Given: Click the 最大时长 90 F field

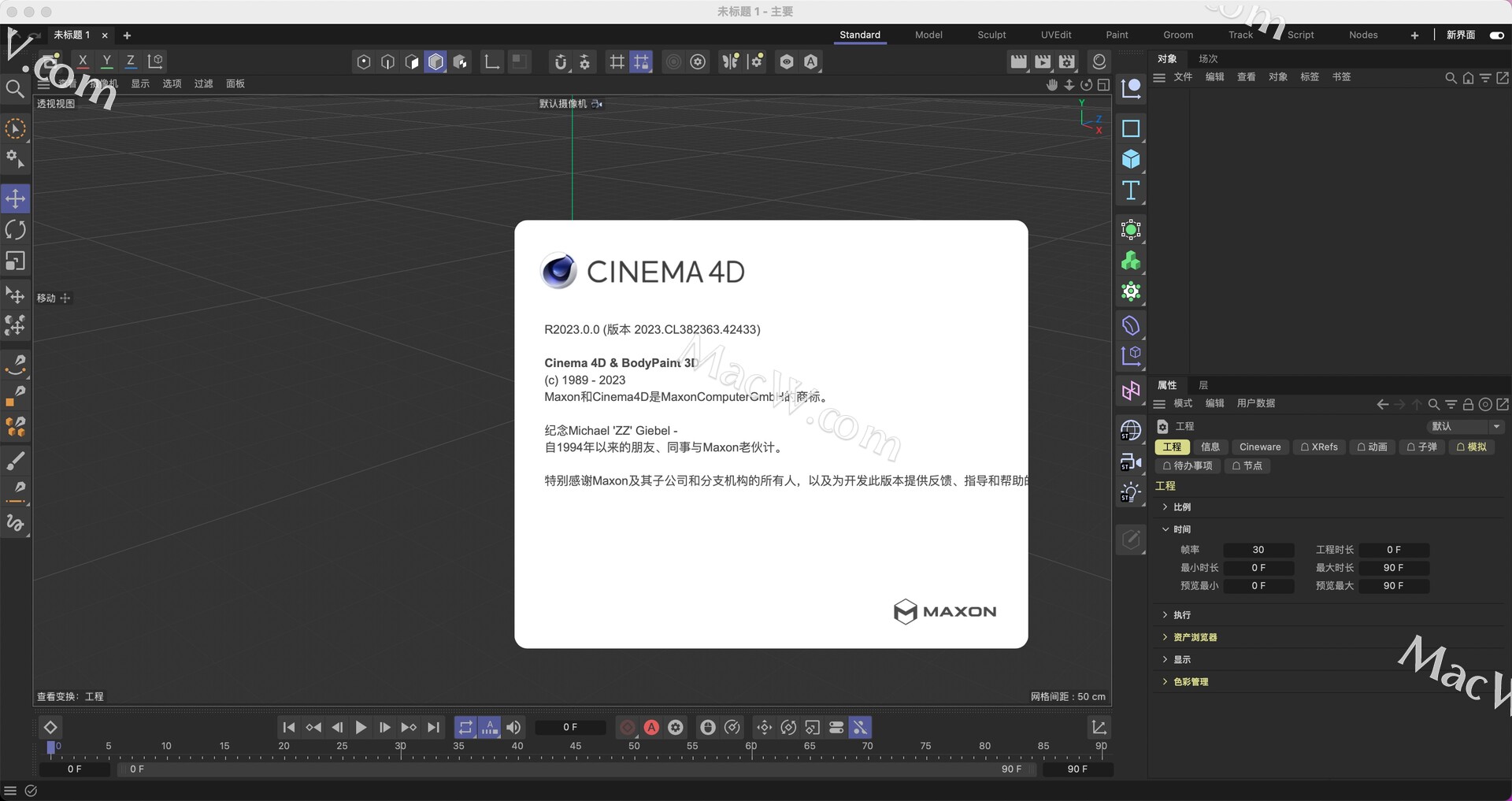Looking at the screenshot, I should click(1393, 568).
